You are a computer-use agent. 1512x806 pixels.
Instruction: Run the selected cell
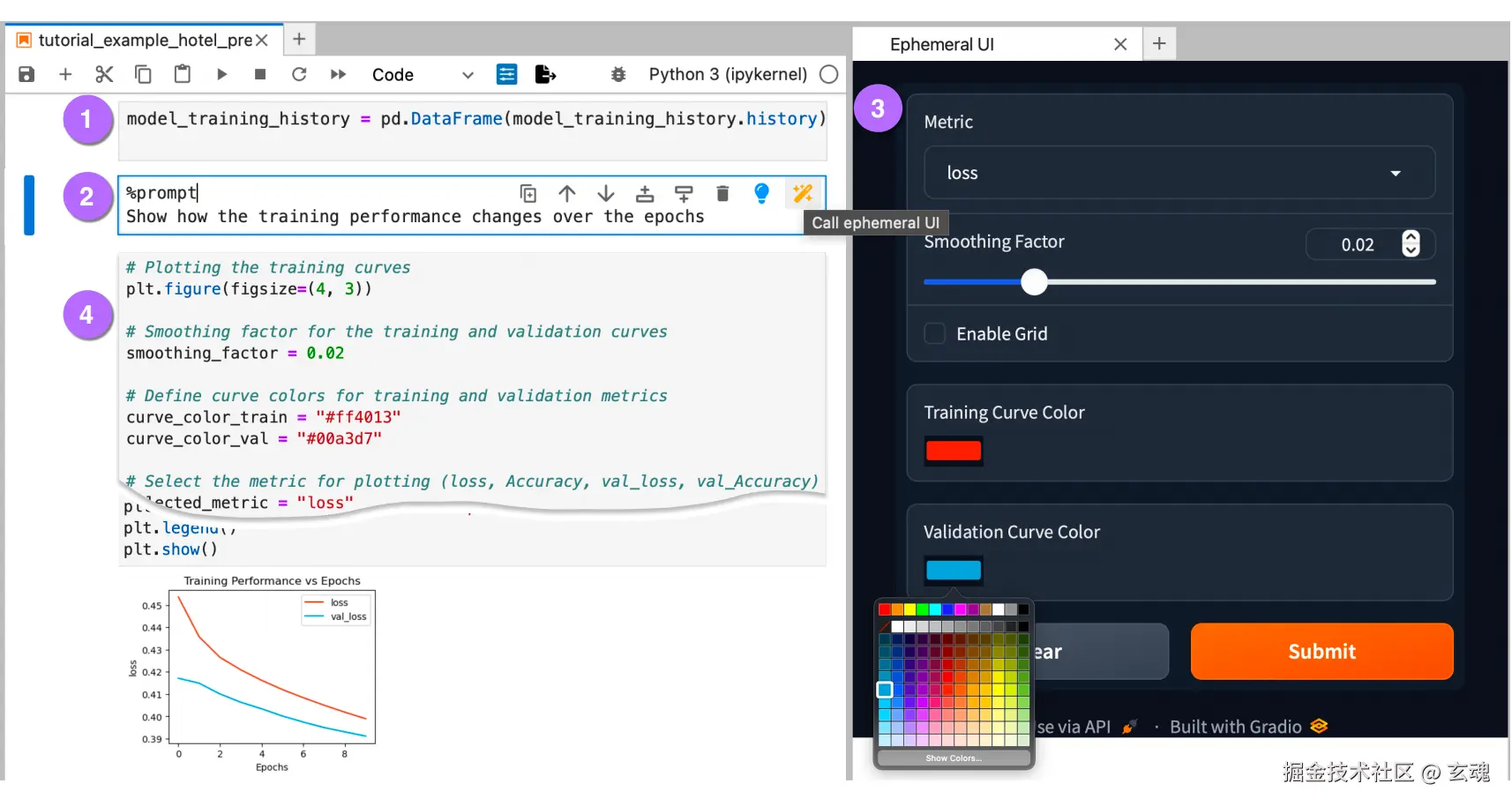pos(221,75)
